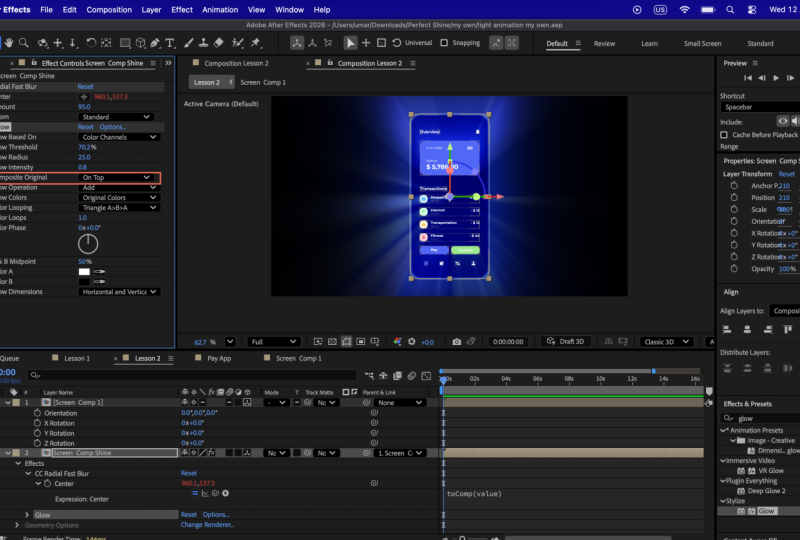Select the Zoom magnifier tool
Viewport: 800px width, 540px height.
[x=23, y=43]
